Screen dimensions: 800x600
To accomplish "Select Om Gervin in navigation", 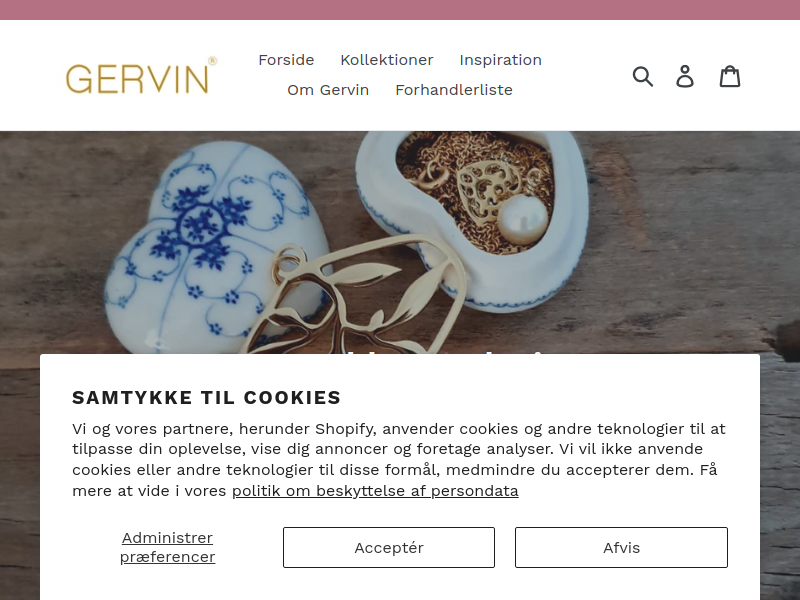I will [328, 90].
